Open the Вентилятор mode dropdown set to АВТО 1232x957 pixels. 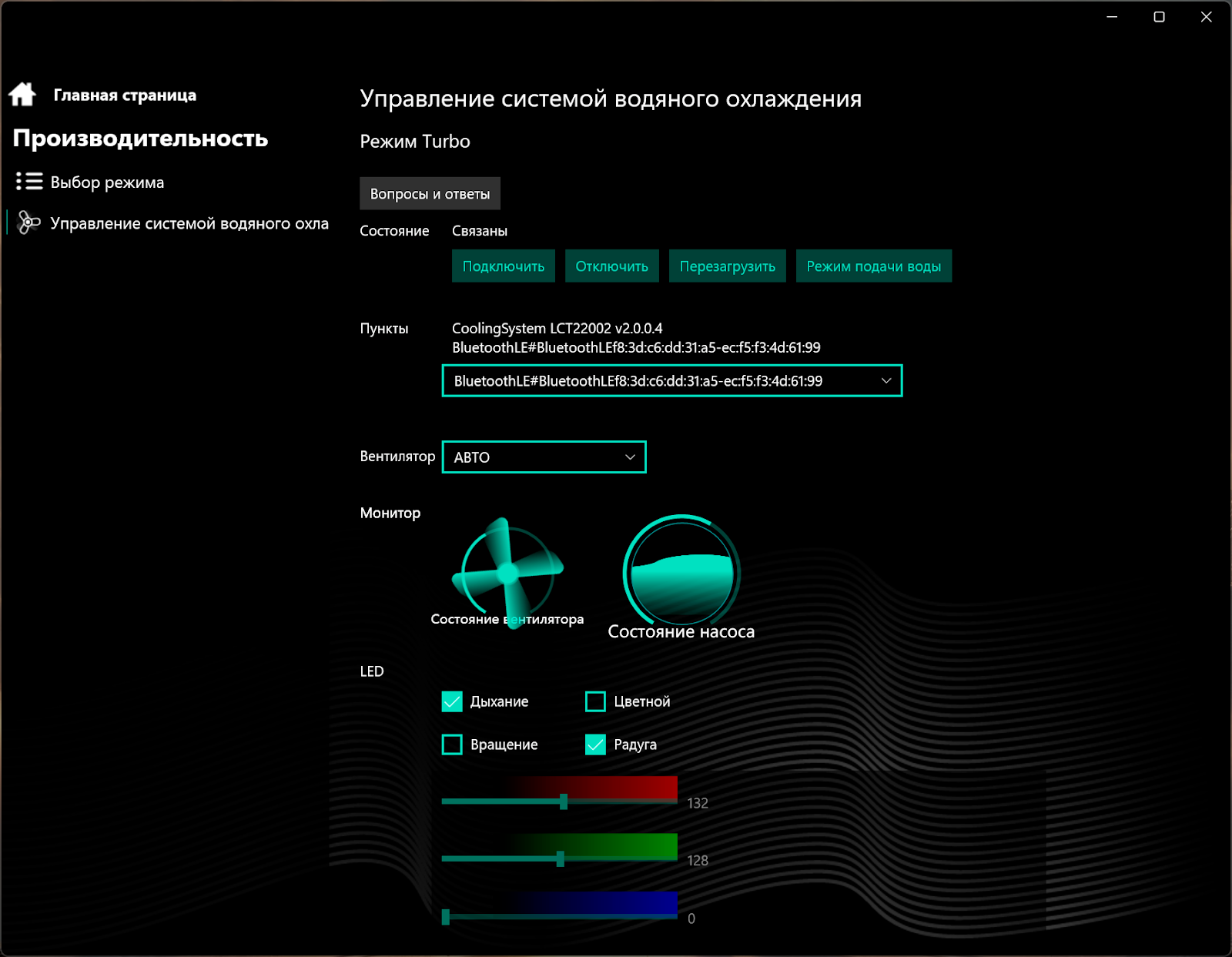pyautogui.click(x=544, y=457)
